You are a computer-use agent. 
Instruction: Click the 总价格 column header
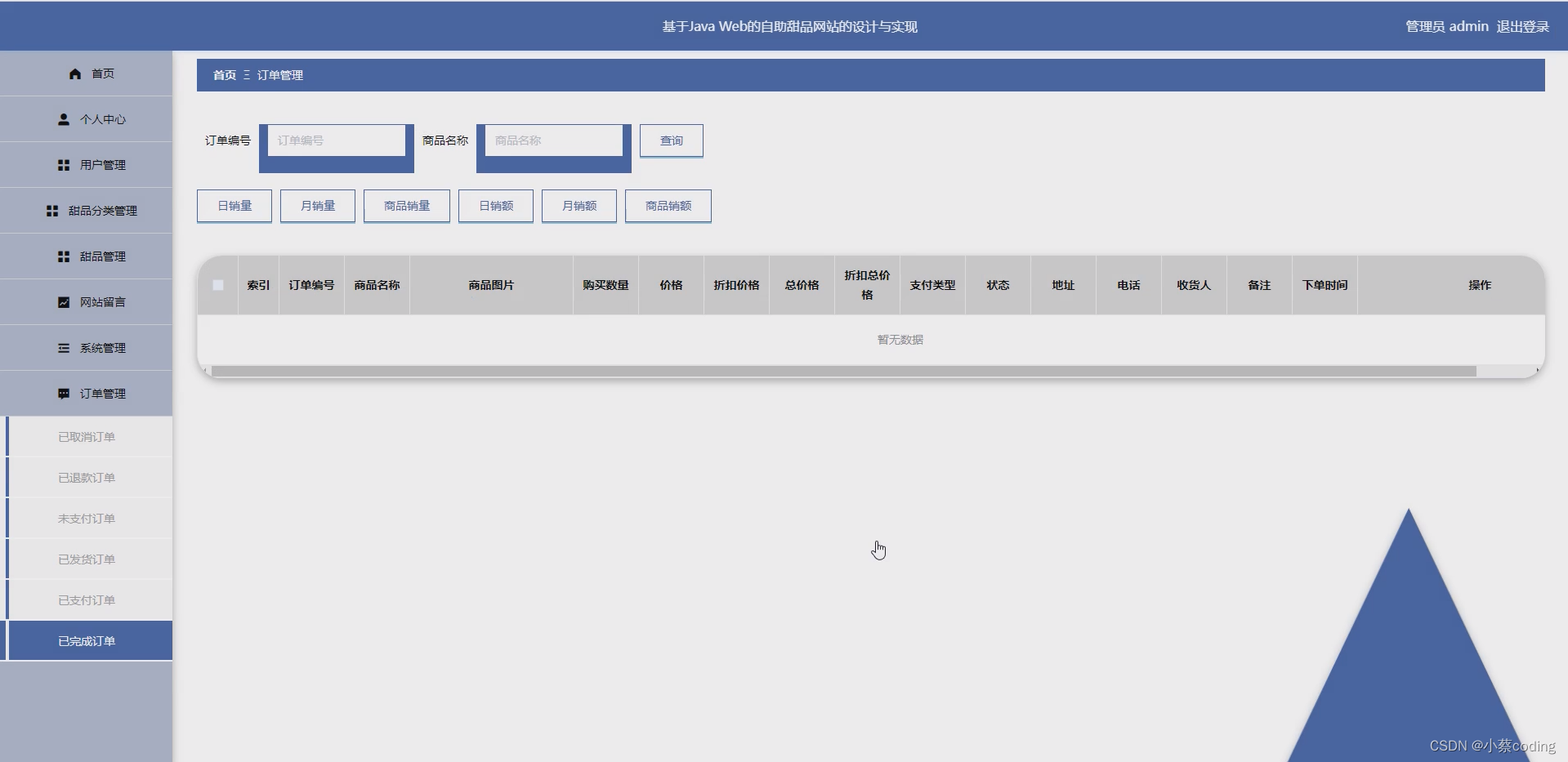click(x=802, y=285)
